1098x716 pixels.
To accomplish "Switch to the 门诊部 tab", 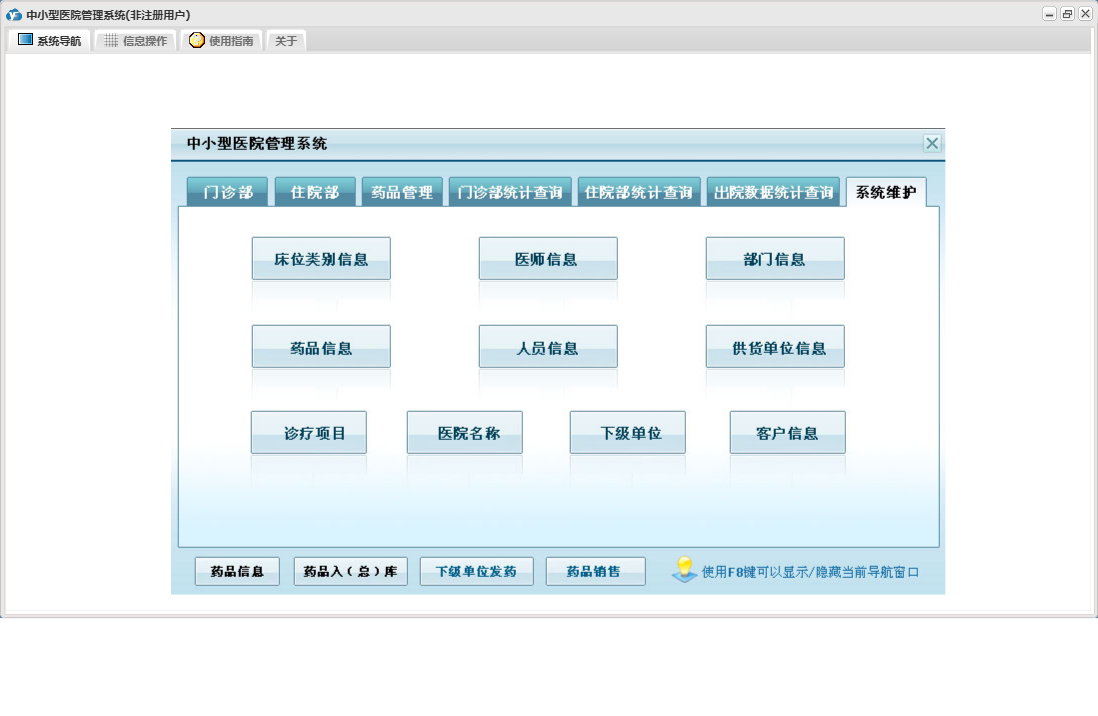I will [227, 192].
